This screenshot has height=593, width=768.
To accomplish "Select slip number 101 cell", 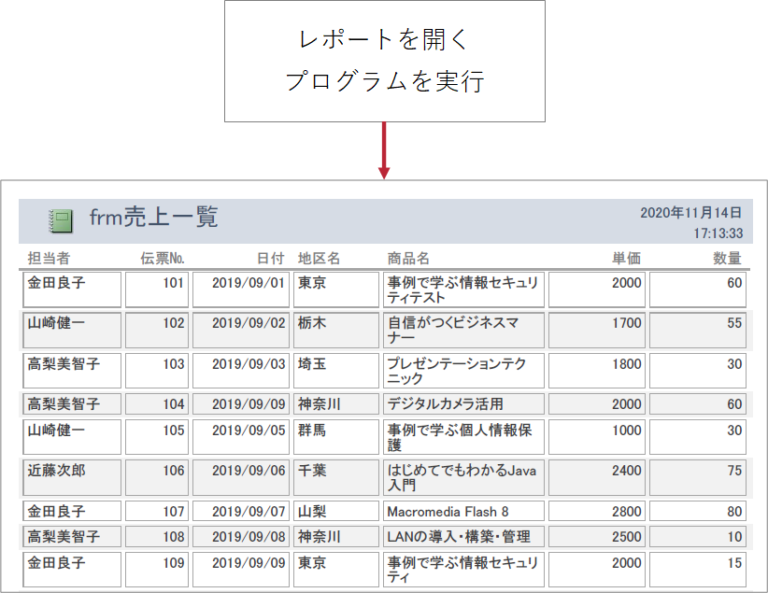I will (x=157, y=290).
